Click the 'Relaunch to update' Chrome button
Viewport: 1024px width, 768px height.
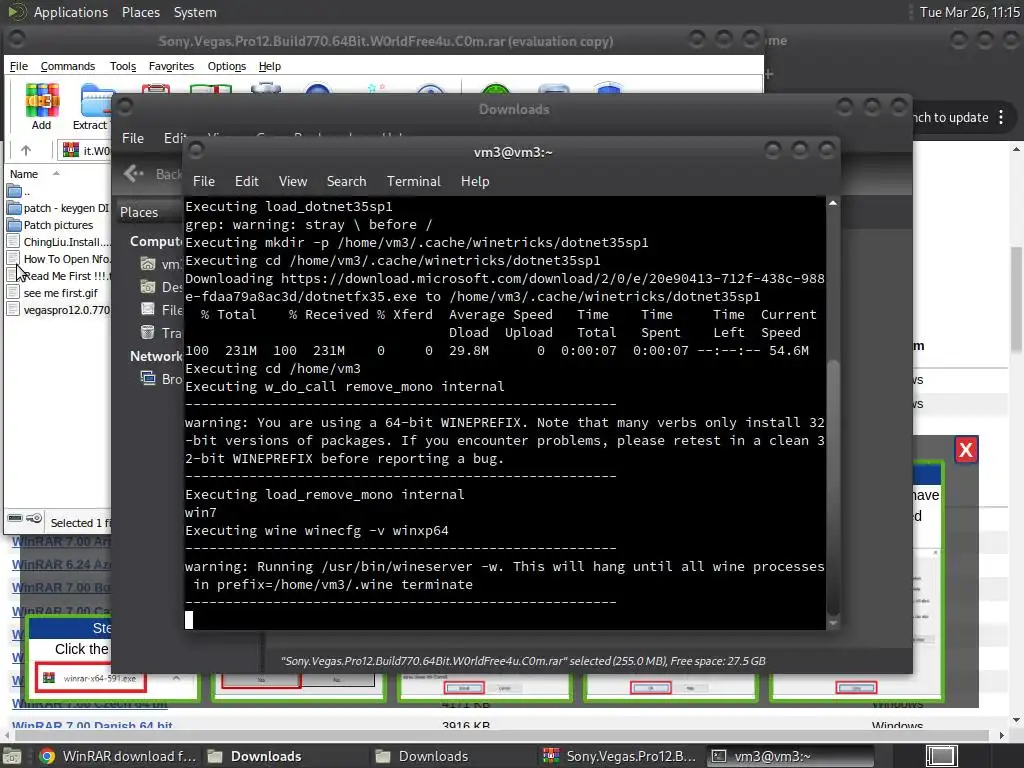click(950, 118)
